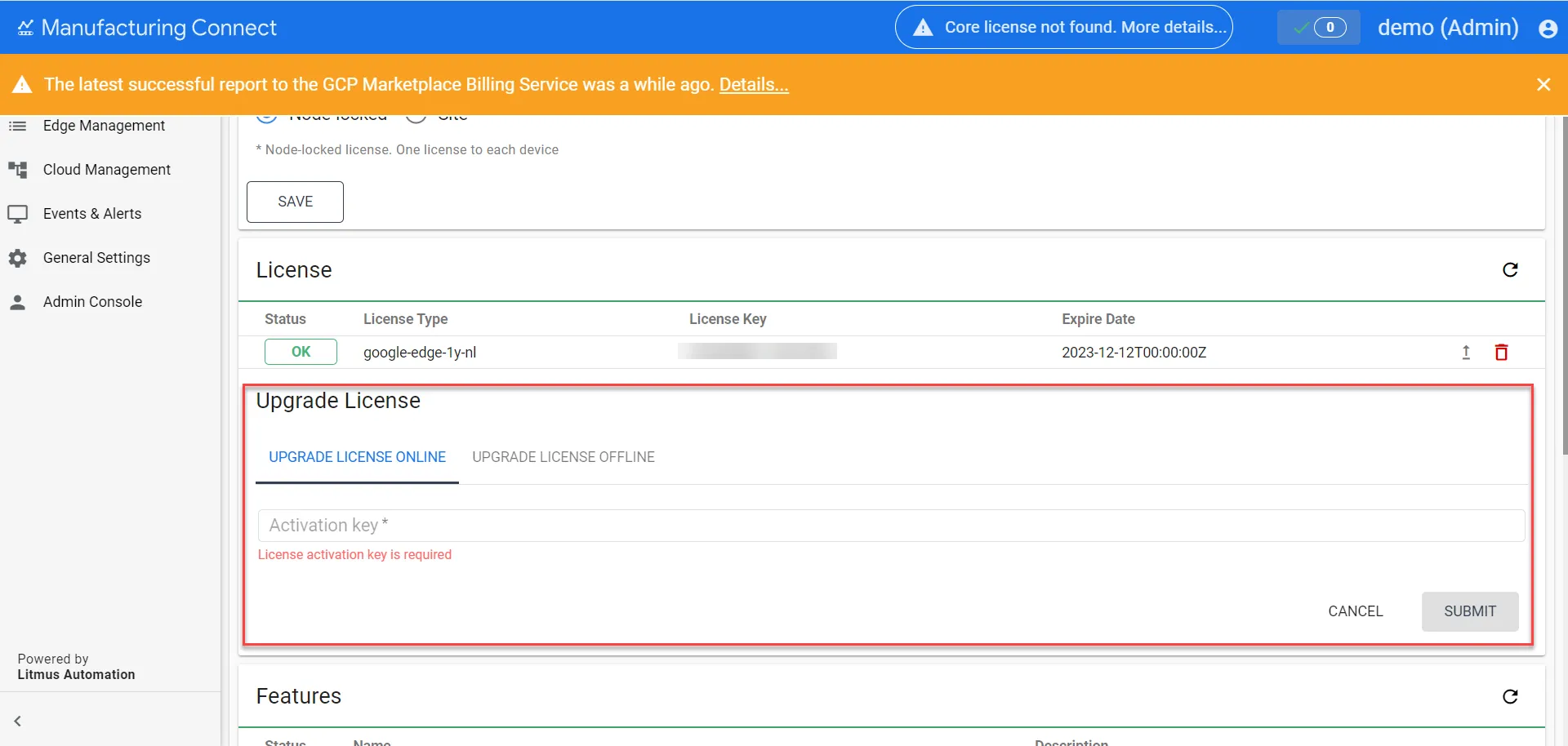Open Edge Management in sidebar
The height and width of the screenshot is (746, 1568).
(104, 126)
